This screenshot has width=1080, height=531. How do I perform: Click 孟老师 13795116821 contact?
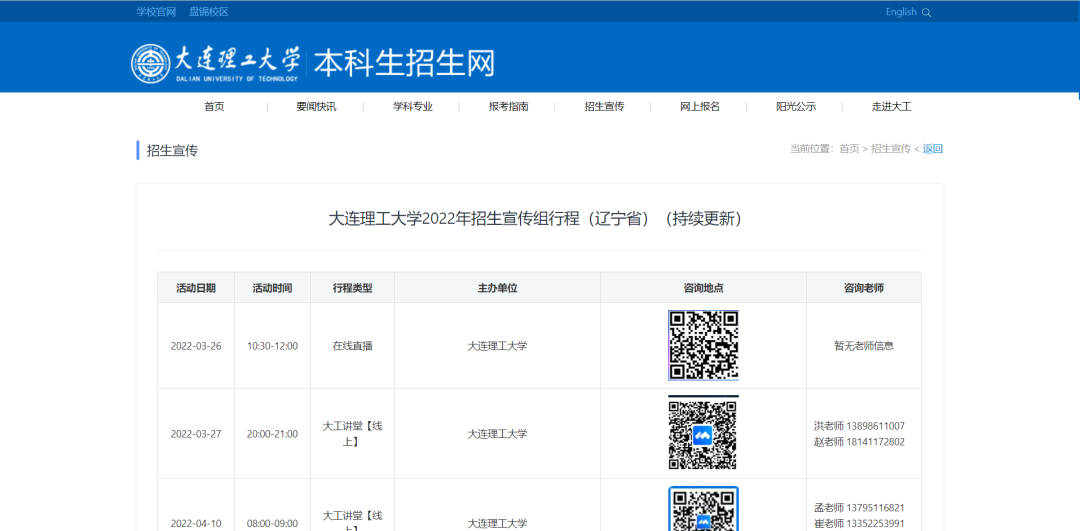click(x=860, y=508)
